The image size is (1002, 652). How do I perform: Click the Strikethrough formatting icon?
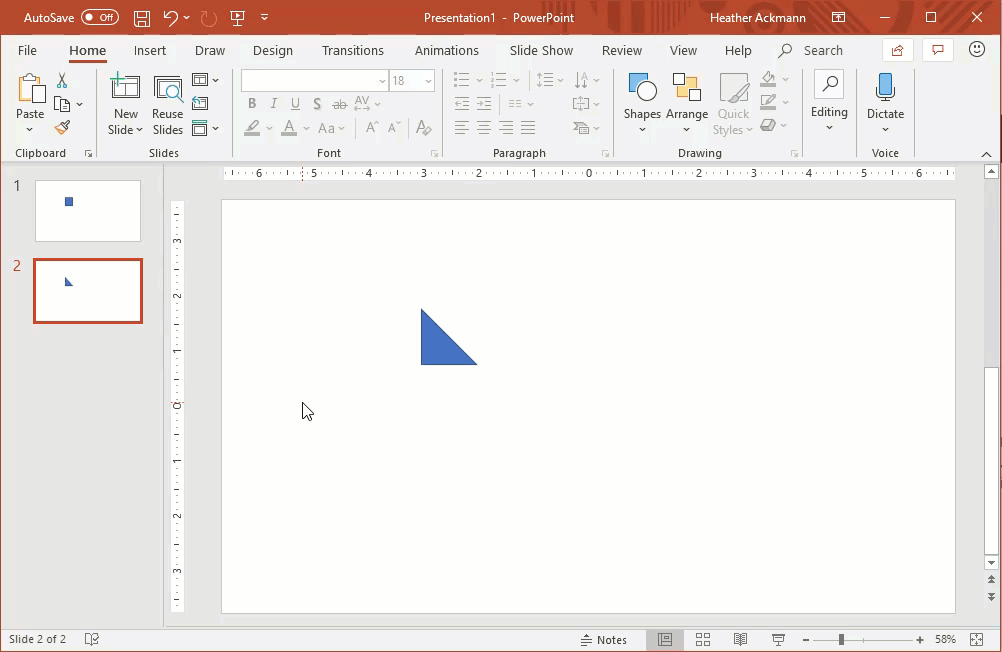tap(339, 103)
